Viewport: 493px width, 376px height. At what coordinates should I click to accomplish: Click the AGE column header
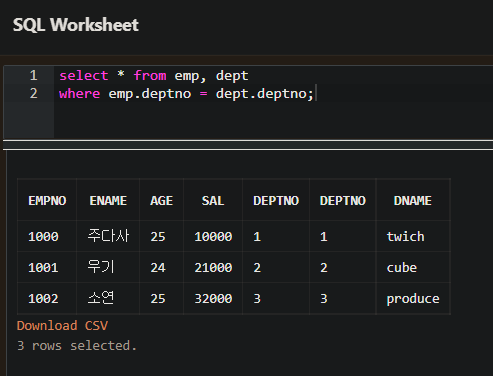click(x=161, y=201)
